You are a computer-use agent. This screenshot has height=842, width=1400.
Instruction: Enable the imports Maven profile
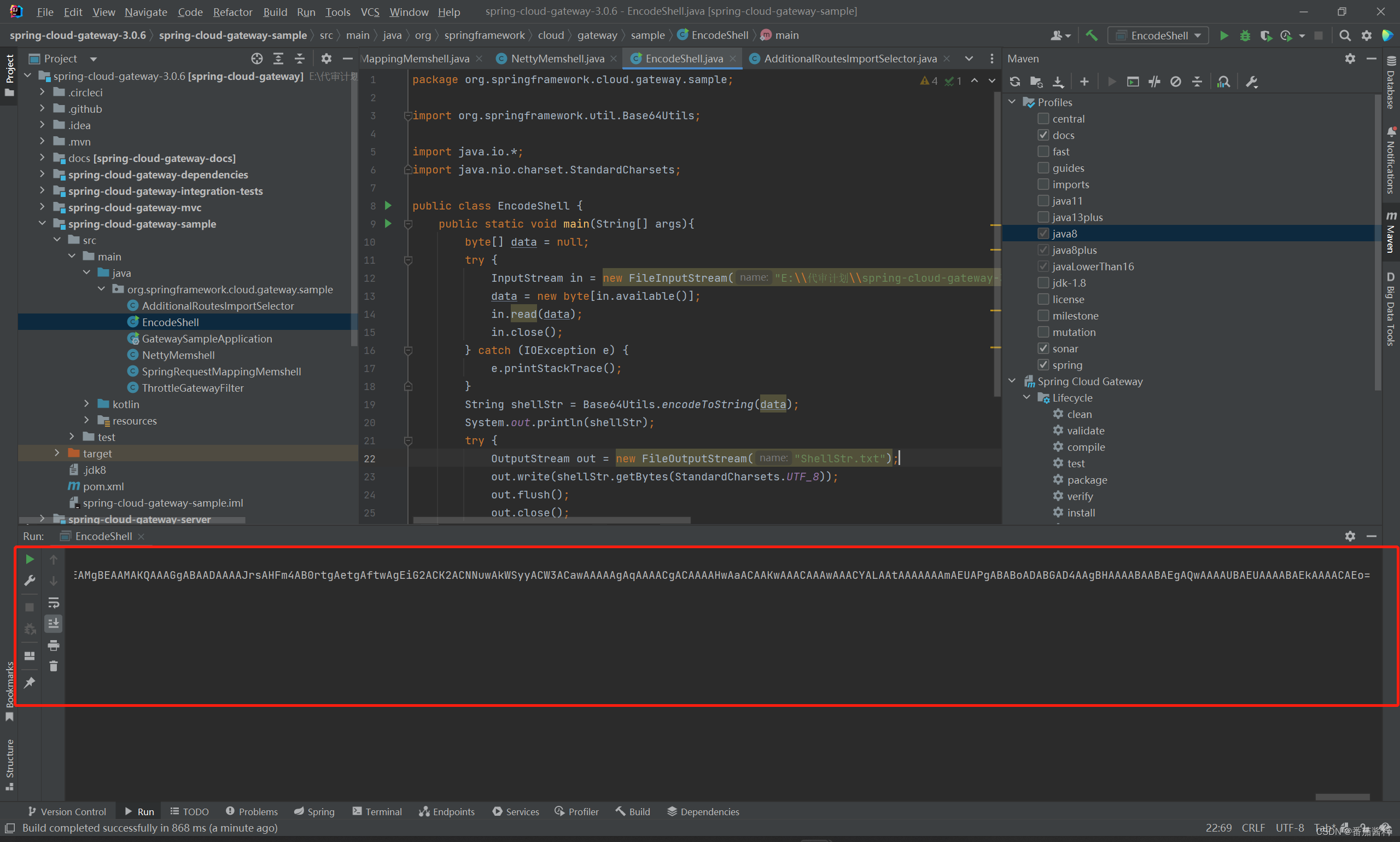click(1043, 184)
